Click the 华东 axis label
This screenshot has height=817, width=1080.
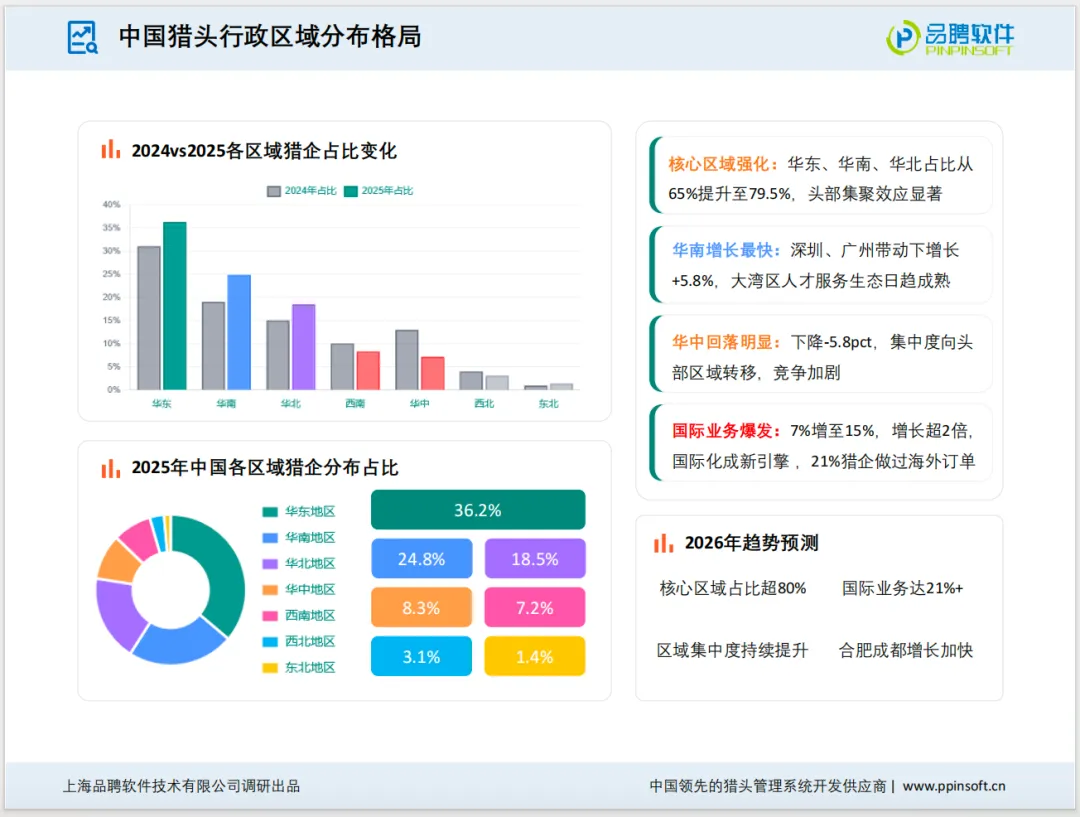pos(161,404)
